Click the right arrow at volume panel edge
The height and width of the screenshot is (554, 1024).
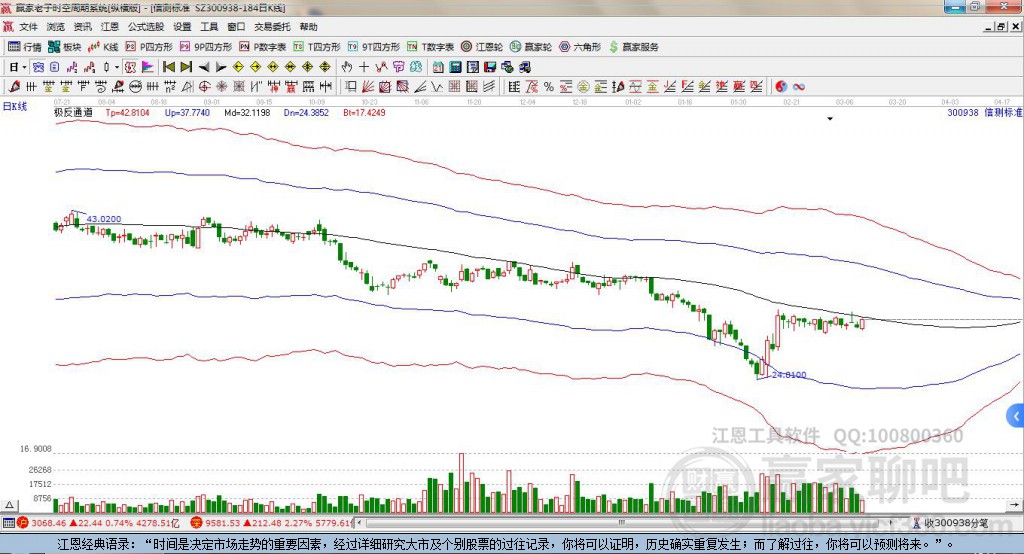pyautogui.click(x=1014, y=505)
